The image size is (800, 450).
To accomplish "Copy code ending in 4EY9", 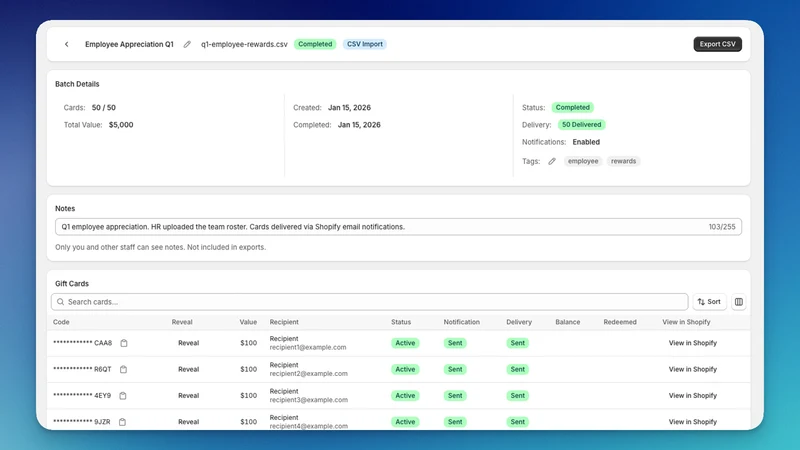I will pyautogui.click(x=122, y=396).
